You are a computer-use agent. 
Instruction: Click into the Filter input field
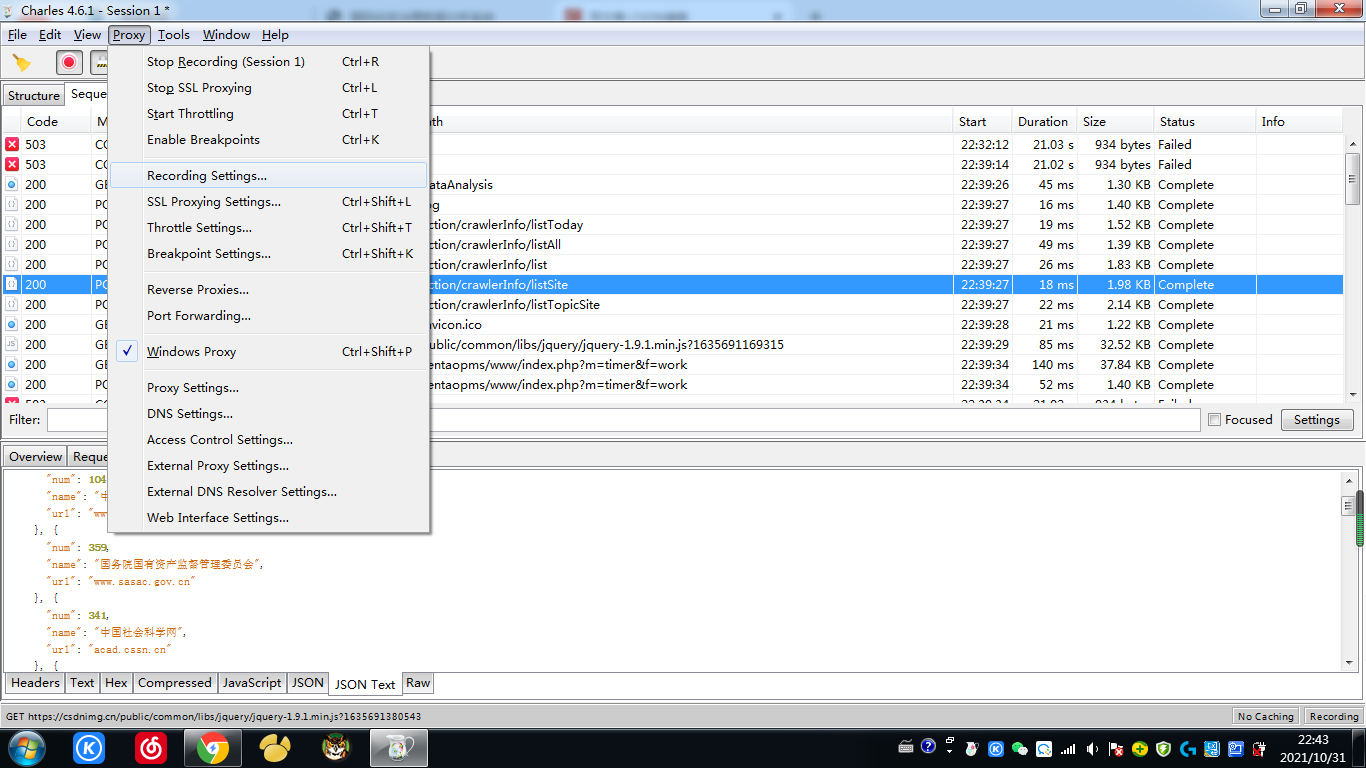point(623,420)
